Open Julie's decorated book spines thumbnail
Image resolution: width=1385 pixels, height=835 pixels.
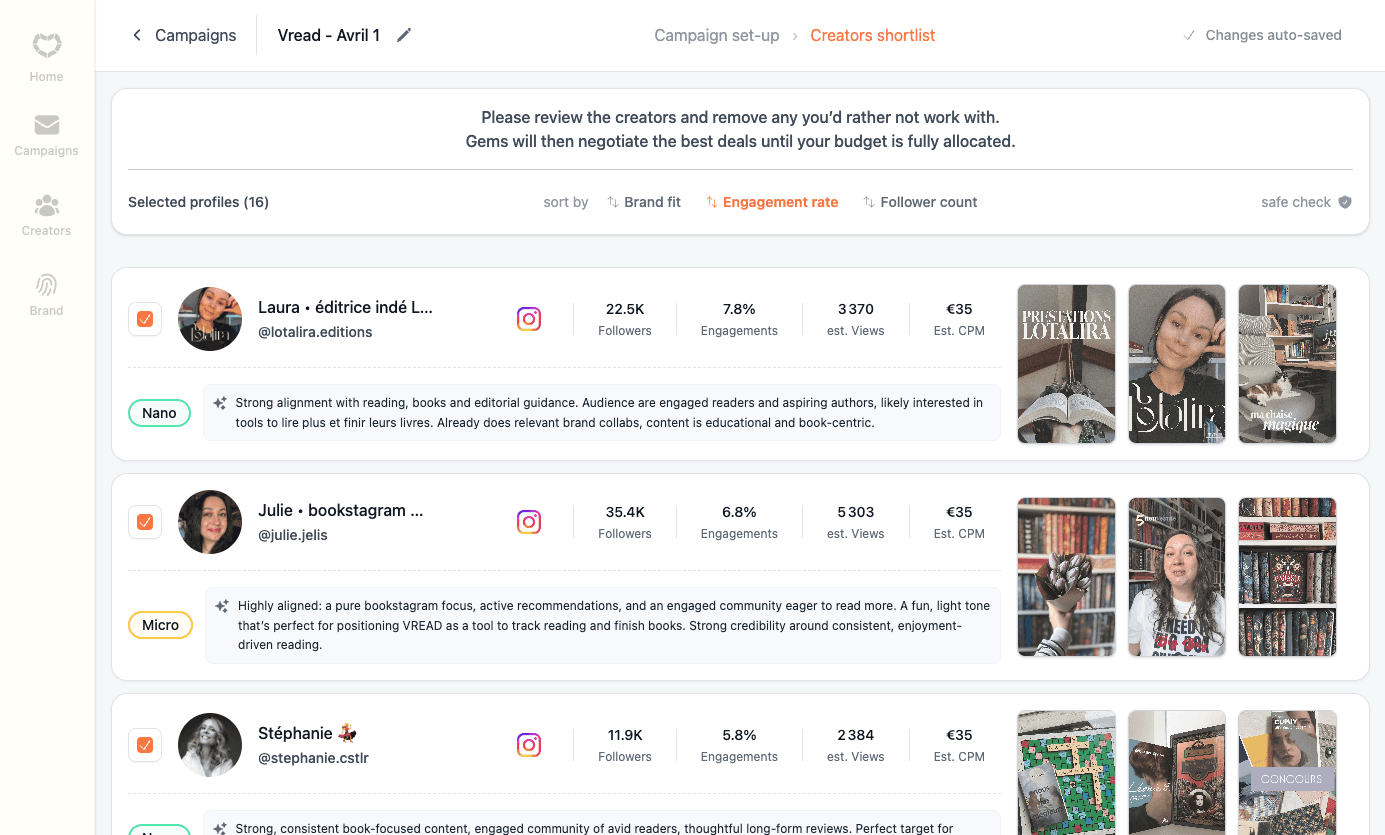point(1287,577)
